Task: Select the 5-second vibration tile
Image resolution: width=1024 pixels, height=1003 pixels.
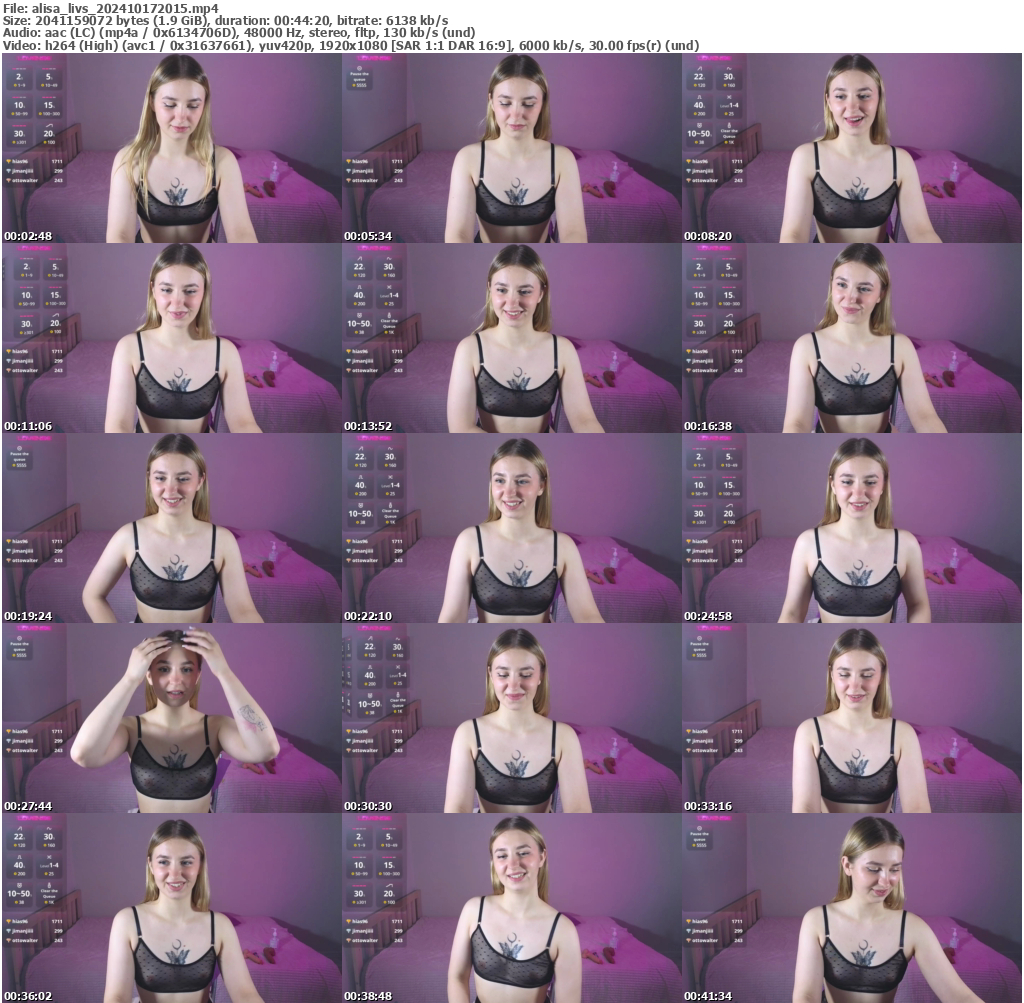Action: coord(49,77)
